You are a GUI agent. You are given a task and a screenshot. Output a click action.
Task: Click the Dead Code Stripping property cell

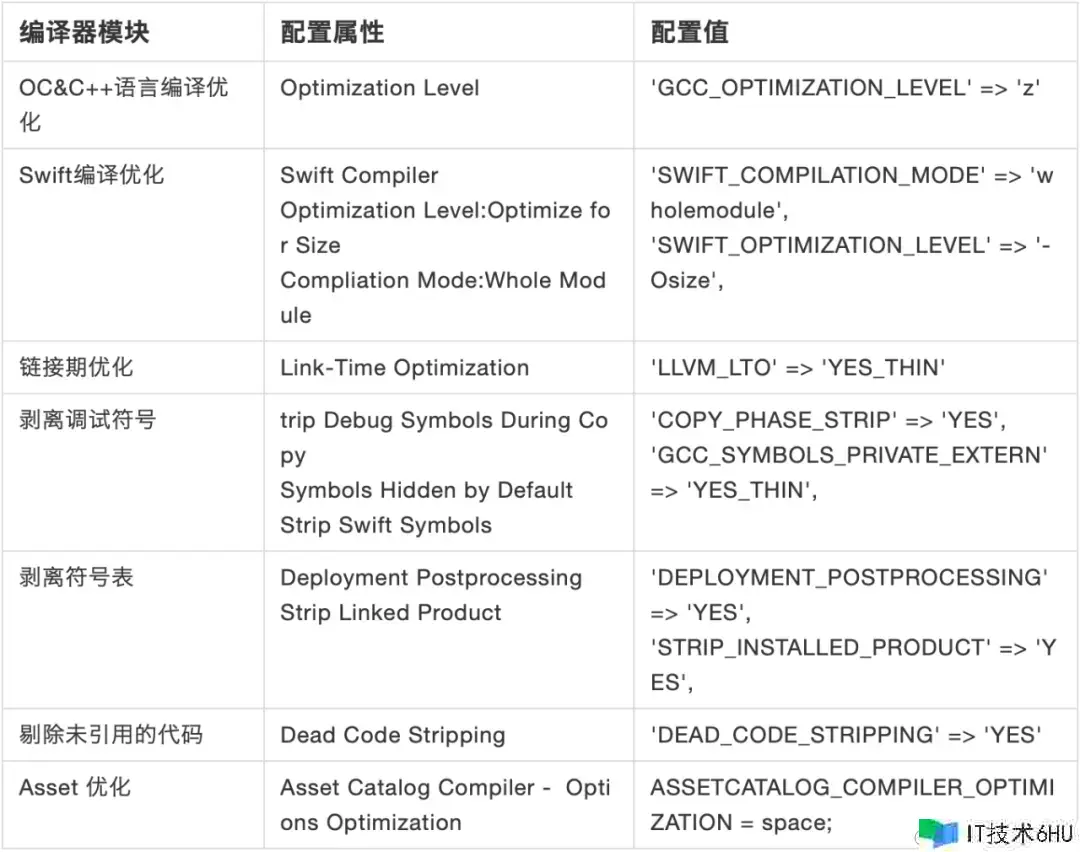392,735
